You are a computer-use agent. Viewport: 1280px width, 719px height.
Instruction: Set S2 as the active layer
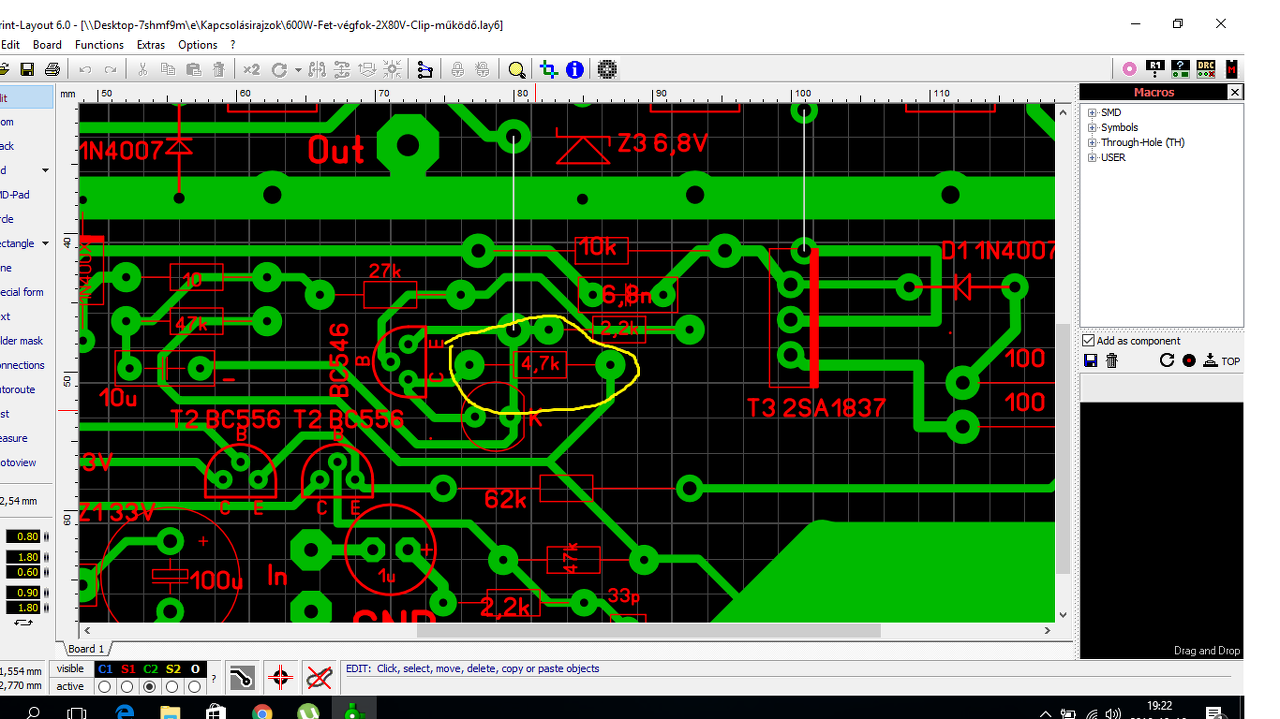click(x=172, y=687)
